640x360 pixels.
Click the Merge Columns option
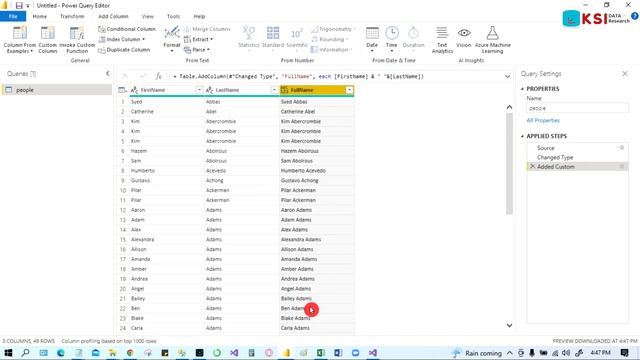207,29
